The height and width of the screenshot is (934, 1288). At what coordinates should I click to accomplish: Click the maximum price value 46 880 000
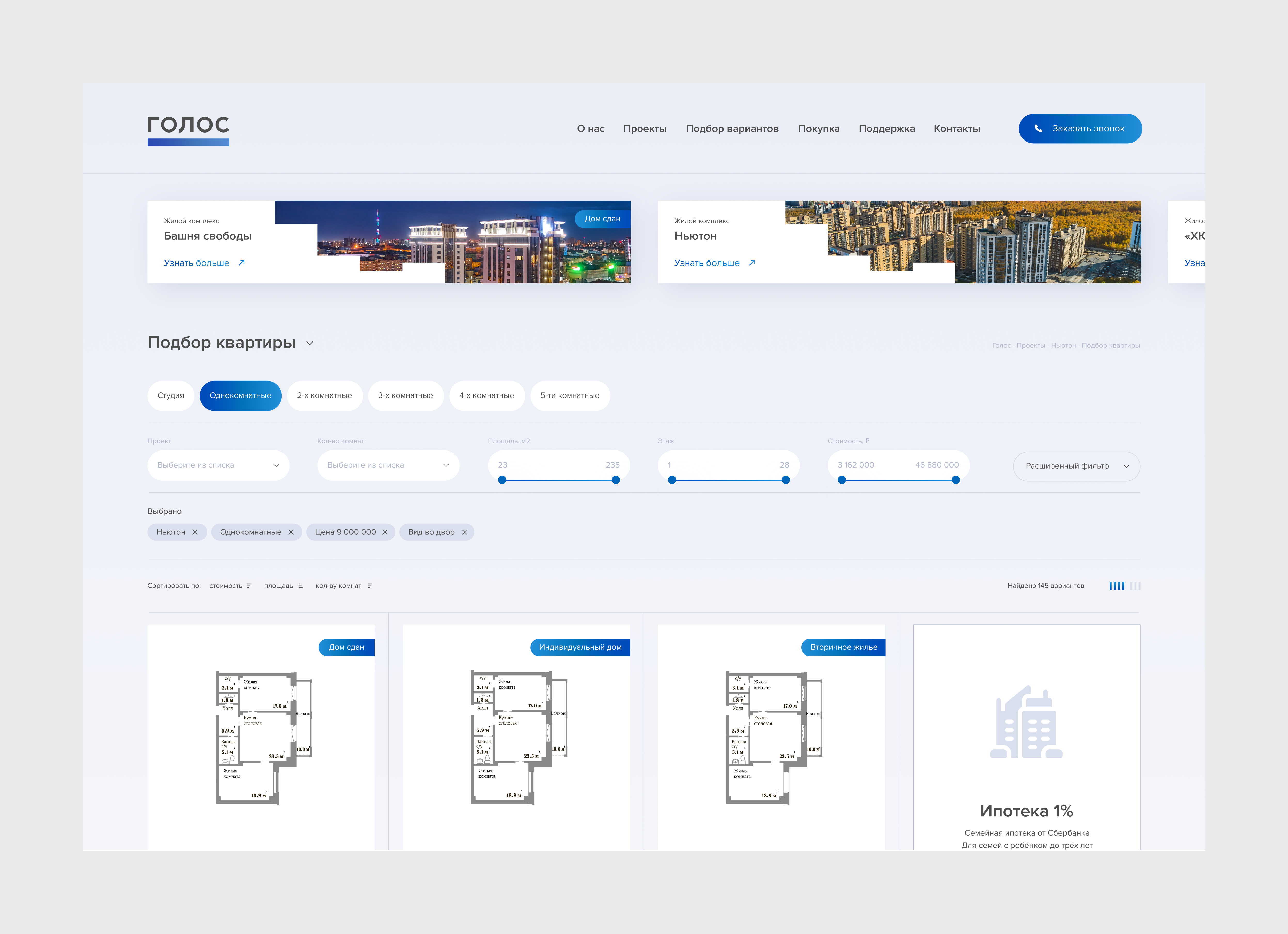[x=937, y=465]
